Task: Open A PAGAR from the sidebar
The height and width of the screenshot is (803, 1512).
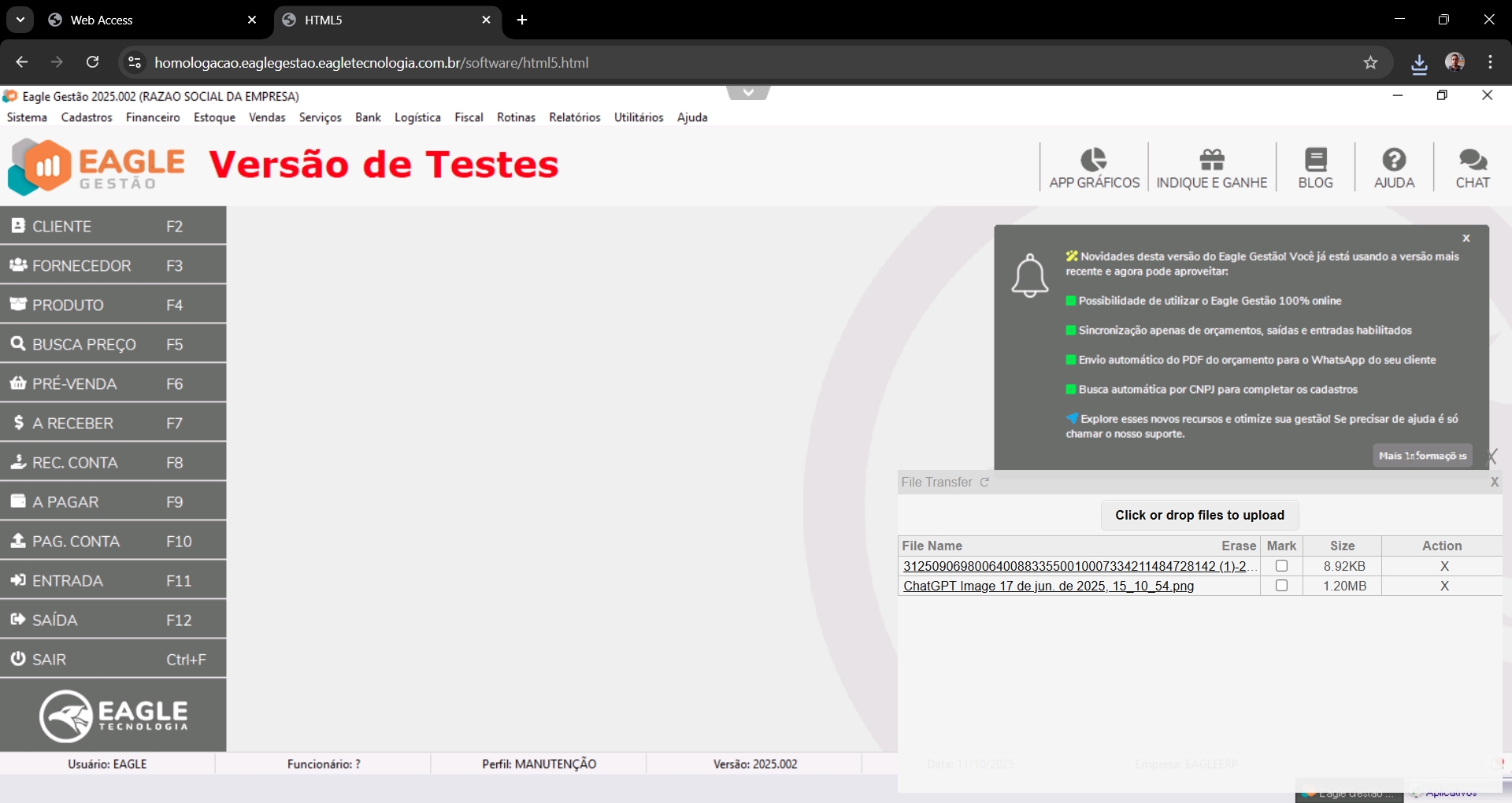Action: (x=113, y=501)
